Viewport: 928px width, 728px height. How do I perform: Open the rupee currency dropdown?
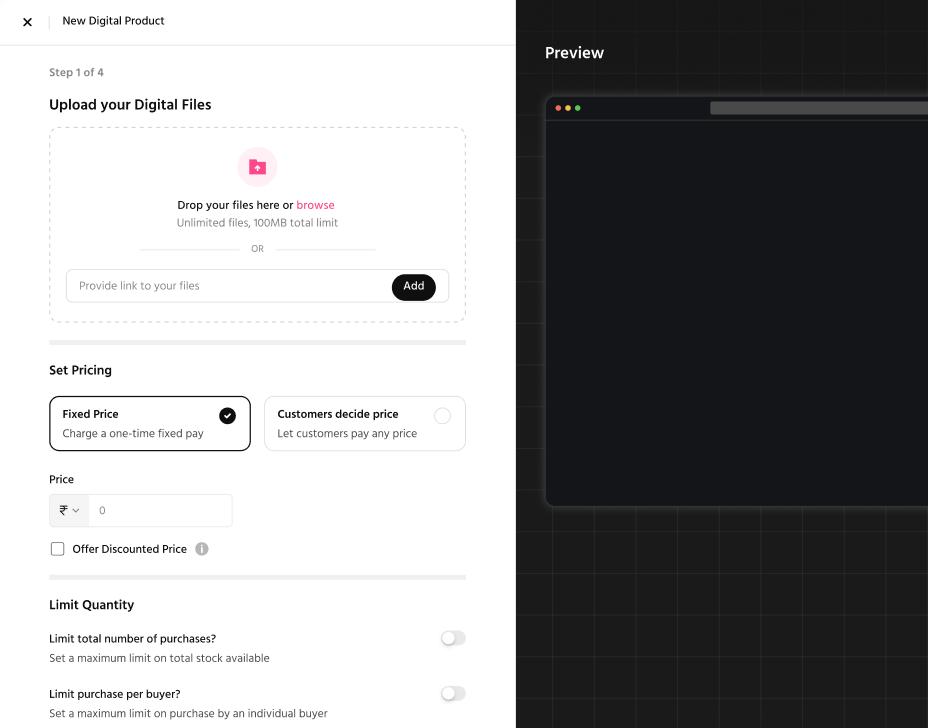pyautogui.click(x=69, y=510)
